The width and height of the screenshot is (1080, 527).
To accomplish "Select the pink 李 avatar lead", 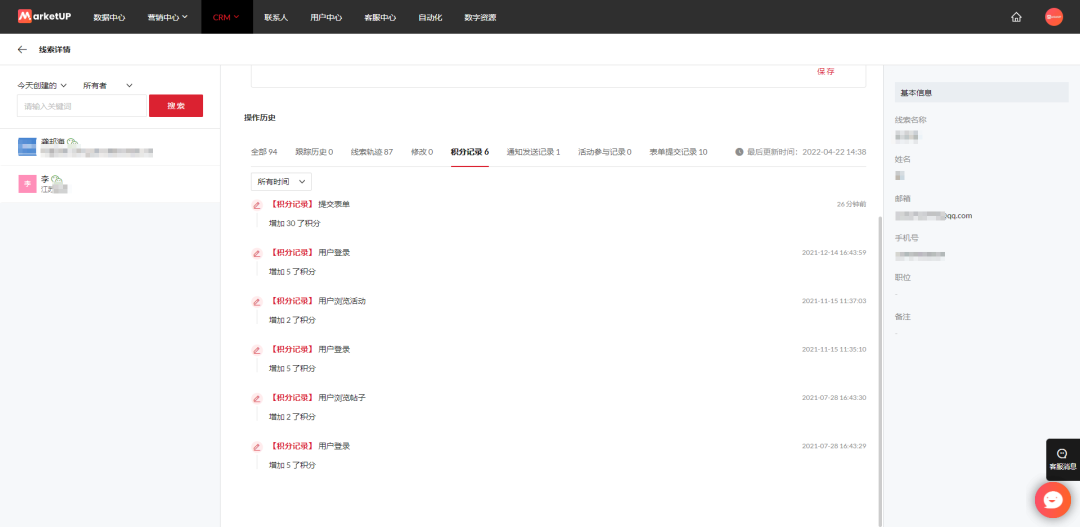I will point(27,184).
